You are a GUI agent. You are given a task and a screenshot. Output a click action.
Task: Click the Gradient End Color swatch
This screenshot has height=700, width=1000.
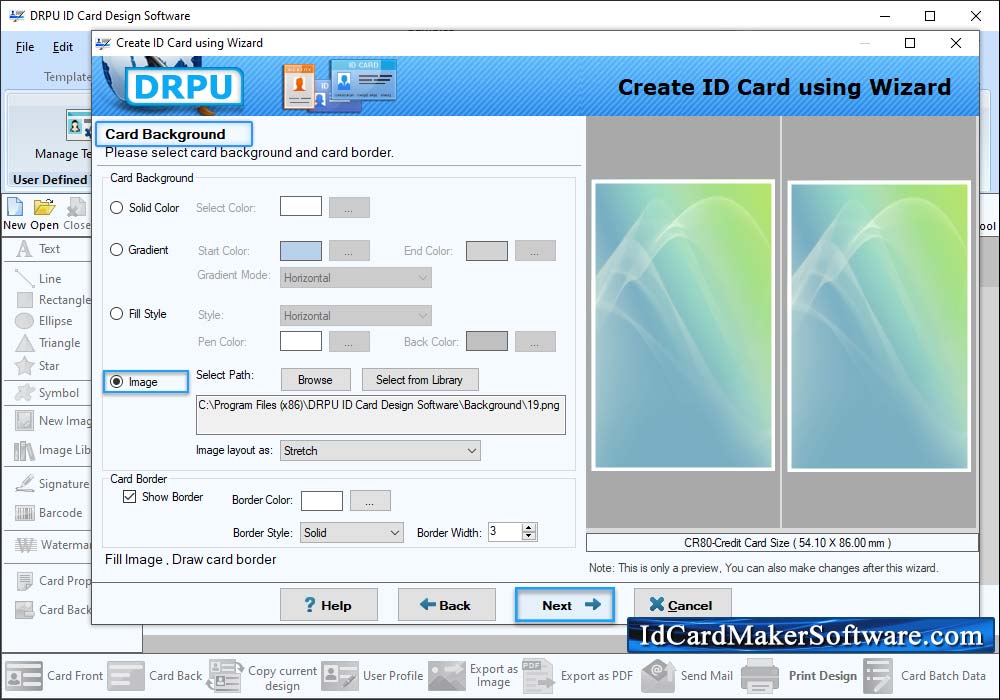(487, 251)
